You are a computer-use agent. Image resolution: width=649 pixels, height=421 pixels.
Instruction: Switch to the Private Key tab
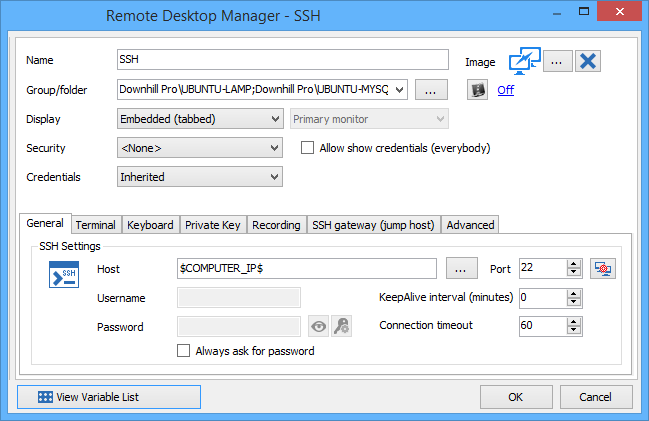click(212, 225)
